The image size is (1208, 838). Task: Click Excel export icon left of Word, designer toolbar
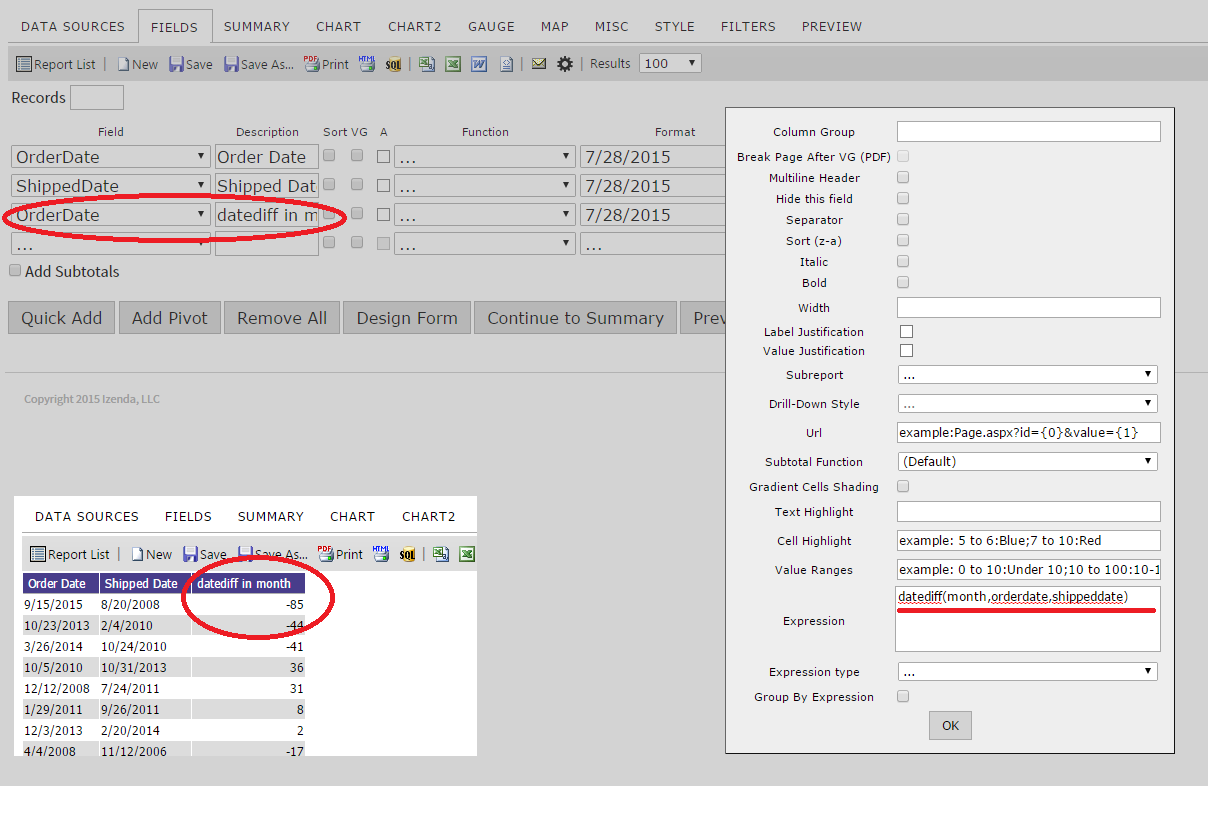[453, 64]
